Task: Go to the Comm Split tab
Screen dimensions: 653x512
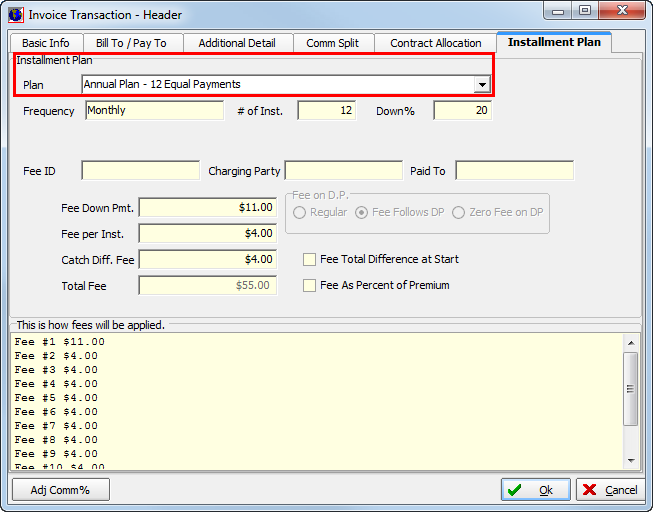Action: 333,43
